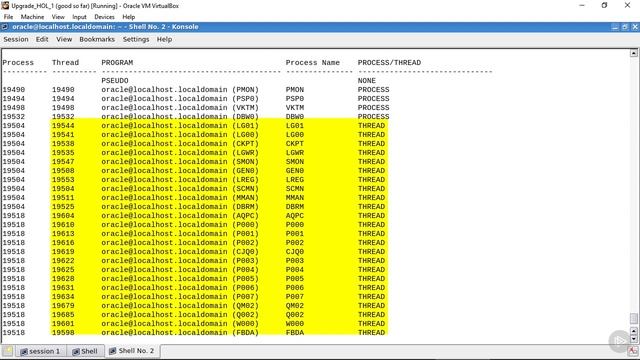Open the VirtualBox Devices menu
The height and width of the screenshot is (360, 640).
pos(104,17)
